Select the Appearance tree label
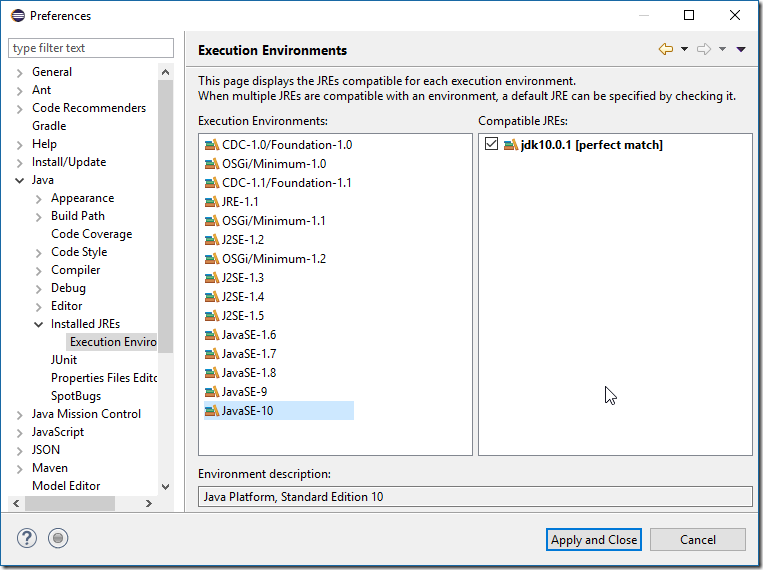Image resolution: width=763 pixels, height=570 pixels. (83, 198)
